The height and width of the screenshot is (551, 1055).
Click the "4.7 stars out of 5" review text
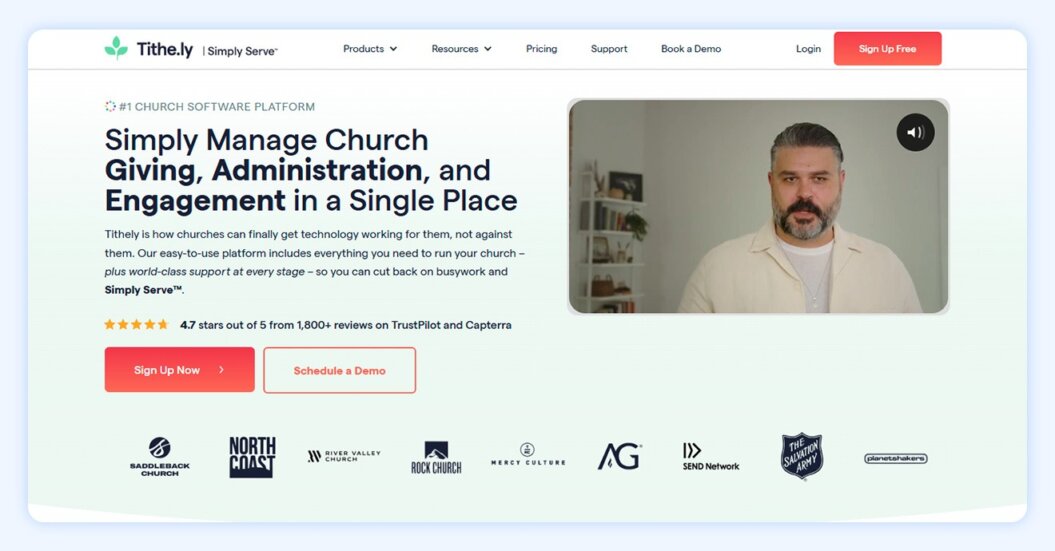coord(346,325)
